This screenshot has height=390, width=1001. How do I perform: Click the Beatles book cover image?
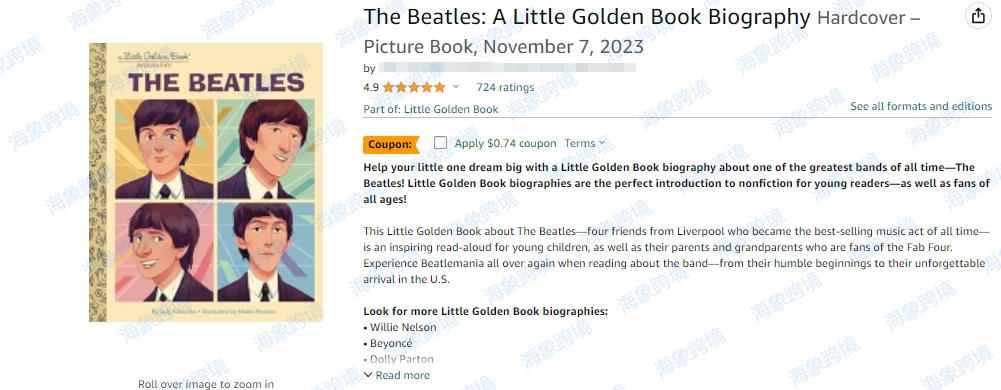coord(206,183)
